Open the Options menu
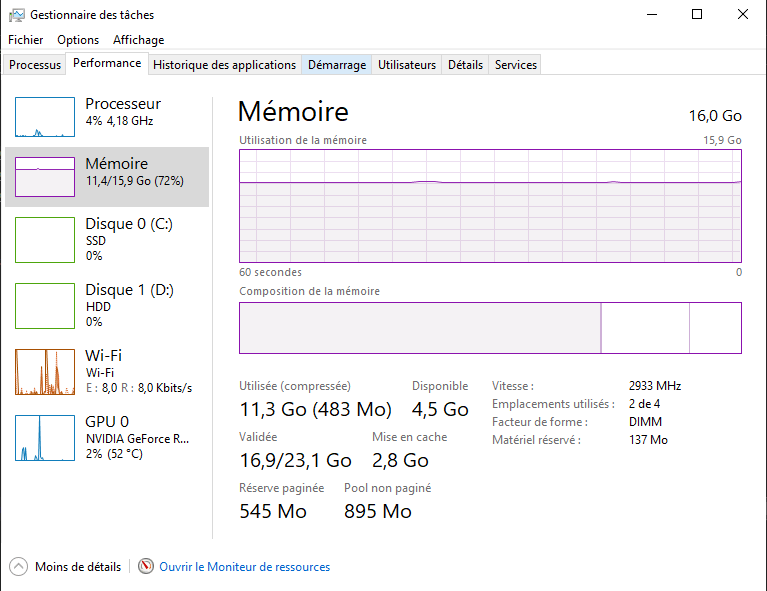Screen dimensions: 767x591 pyautogui.click(x=78, y=40)
